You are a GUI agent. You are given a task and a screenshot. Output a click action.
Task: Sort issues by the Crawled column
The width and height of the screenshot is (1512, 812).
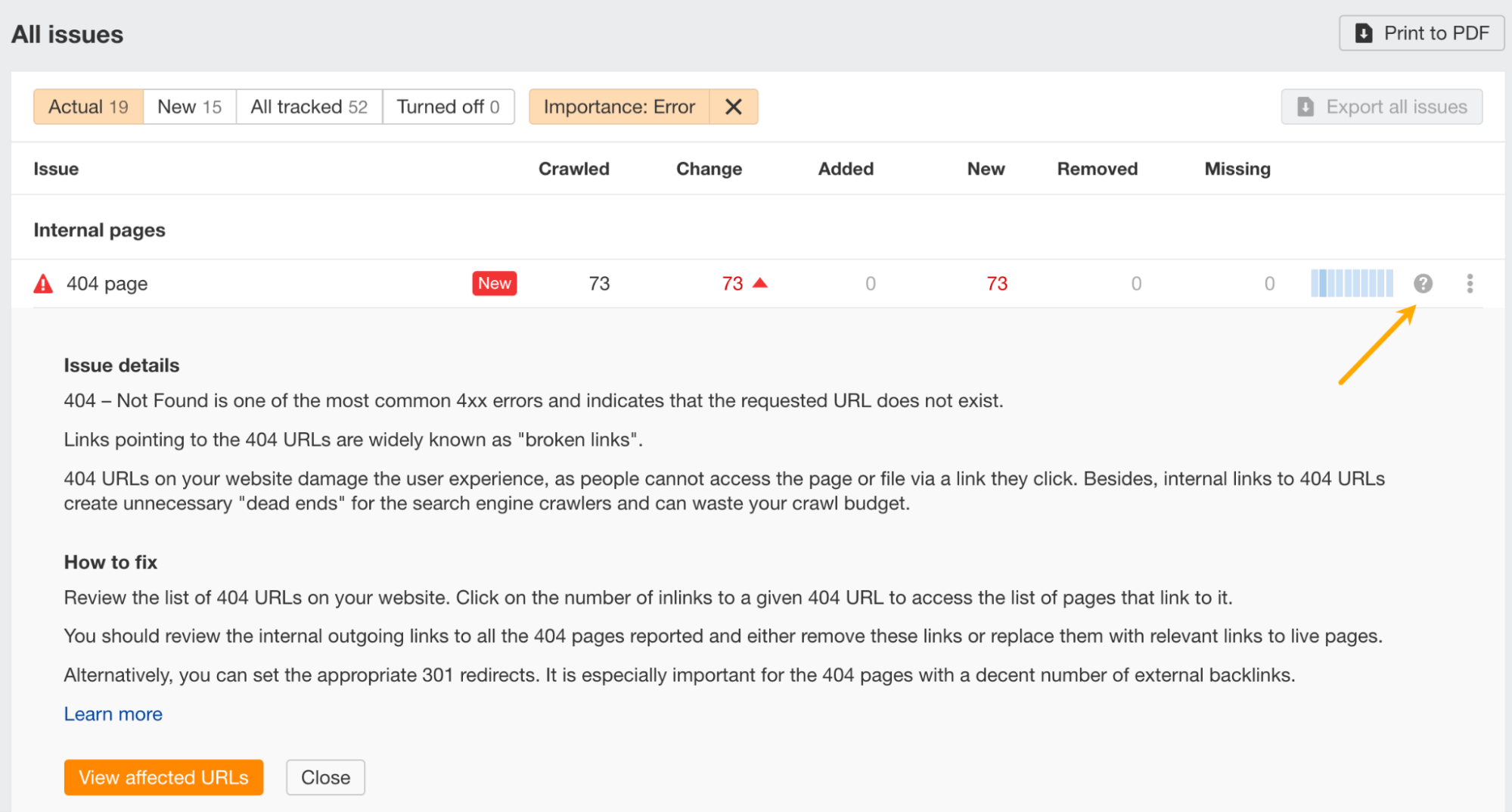click(573, 169)
